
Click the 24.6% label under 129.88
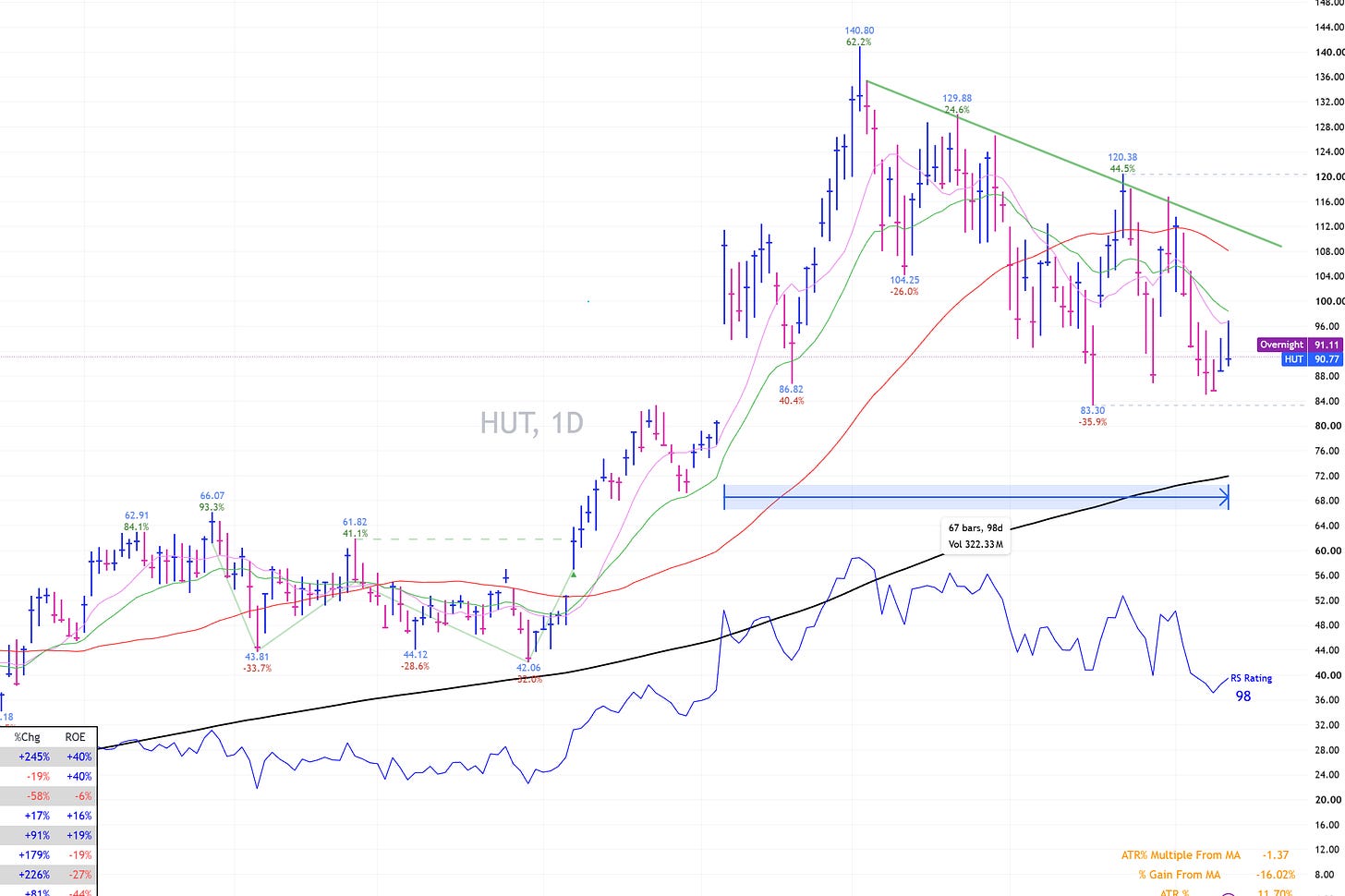pyautogui.click(x=957, y=110)
